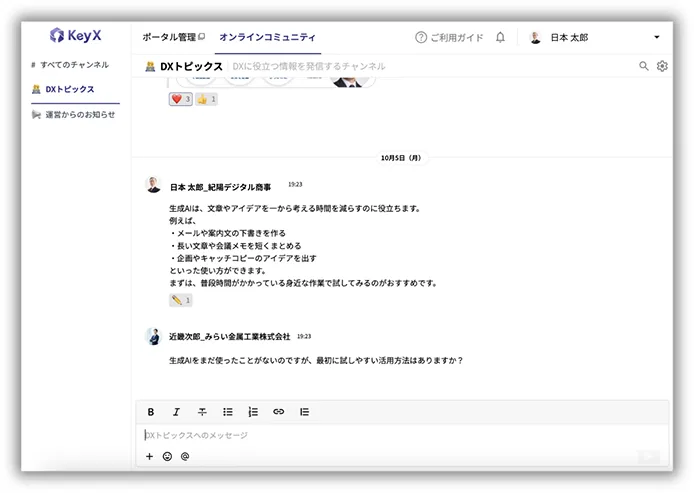The width and height of the screenshot is (694, 493).
Task: Click the message line starting 生成AIをまだ使ったことがない
Action: (x=316, y=361)
